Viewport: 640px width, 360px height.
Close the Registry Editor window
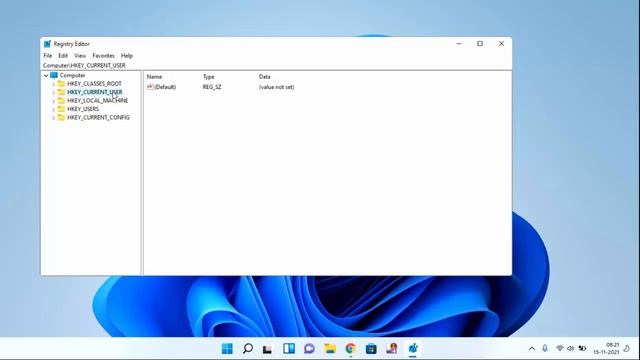[x=501, y=44]
